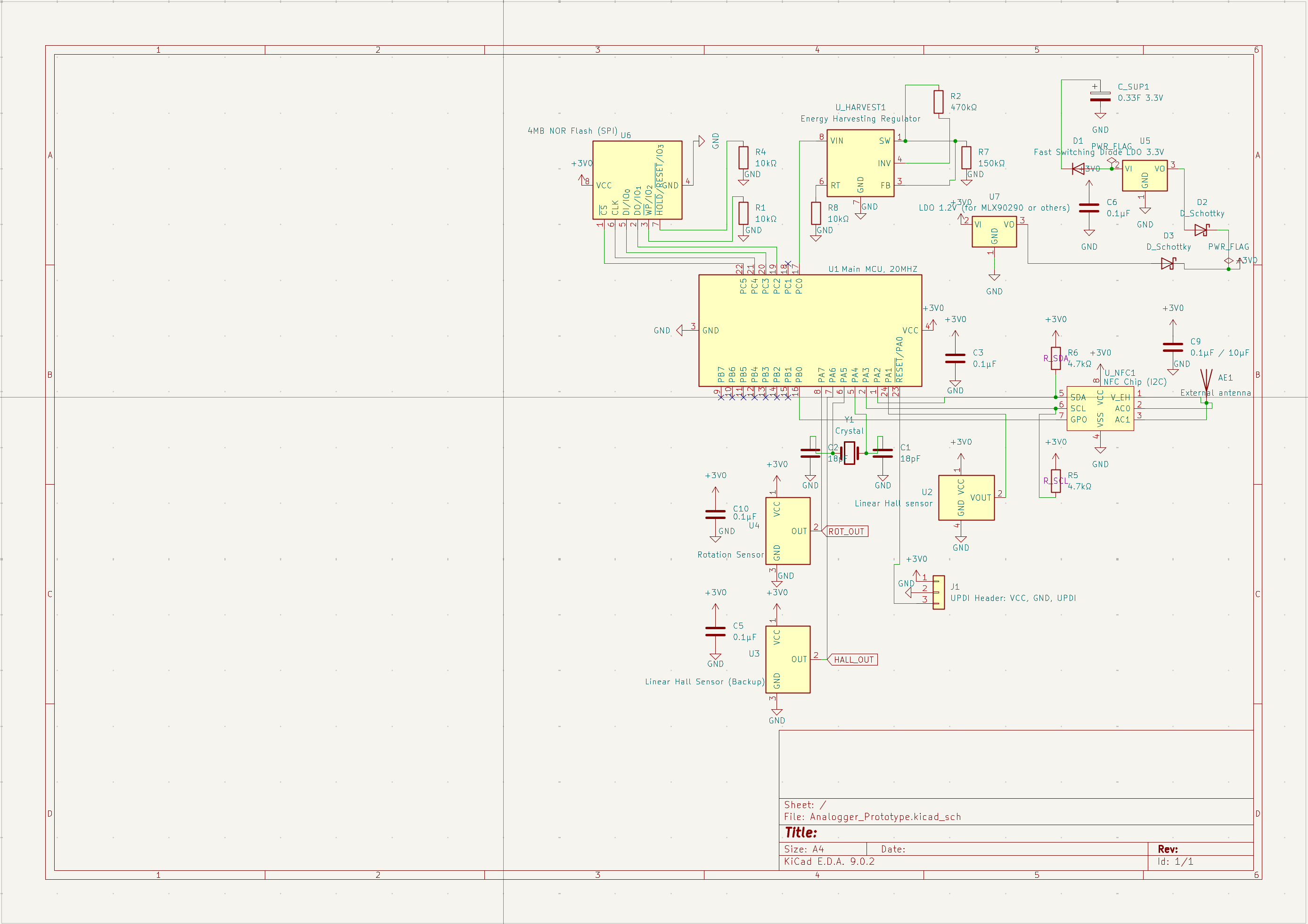Screen dimensions: 1308x924
Task: Click the ROT_OUT global label
Action: 845,532
